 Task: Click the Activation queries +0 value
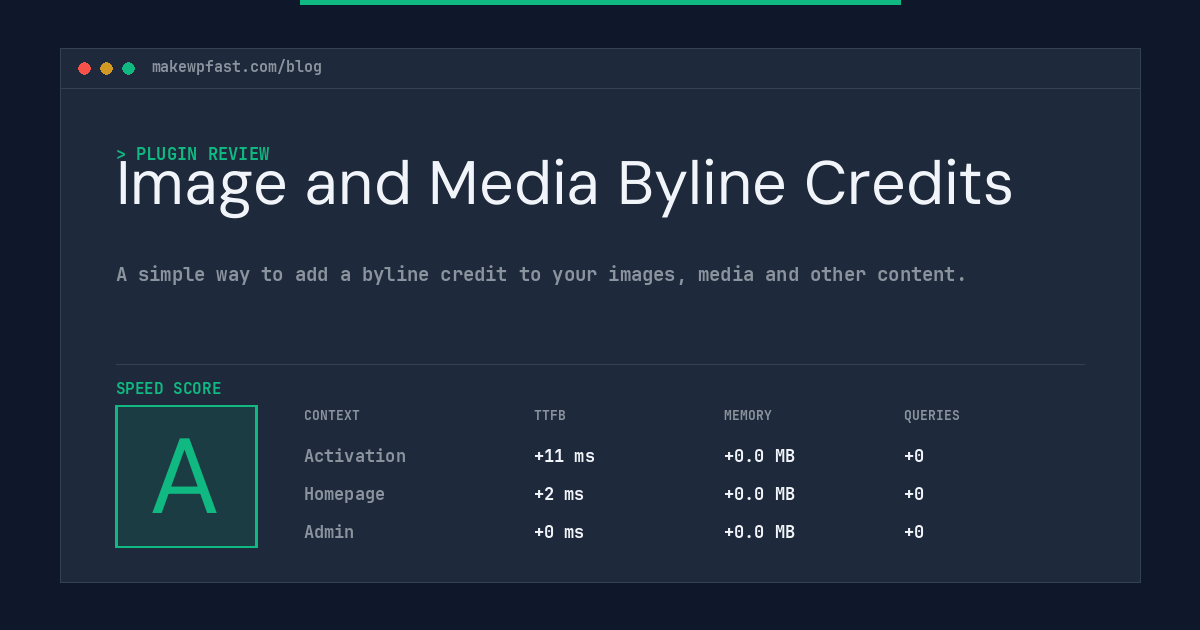tap(914, 456)
